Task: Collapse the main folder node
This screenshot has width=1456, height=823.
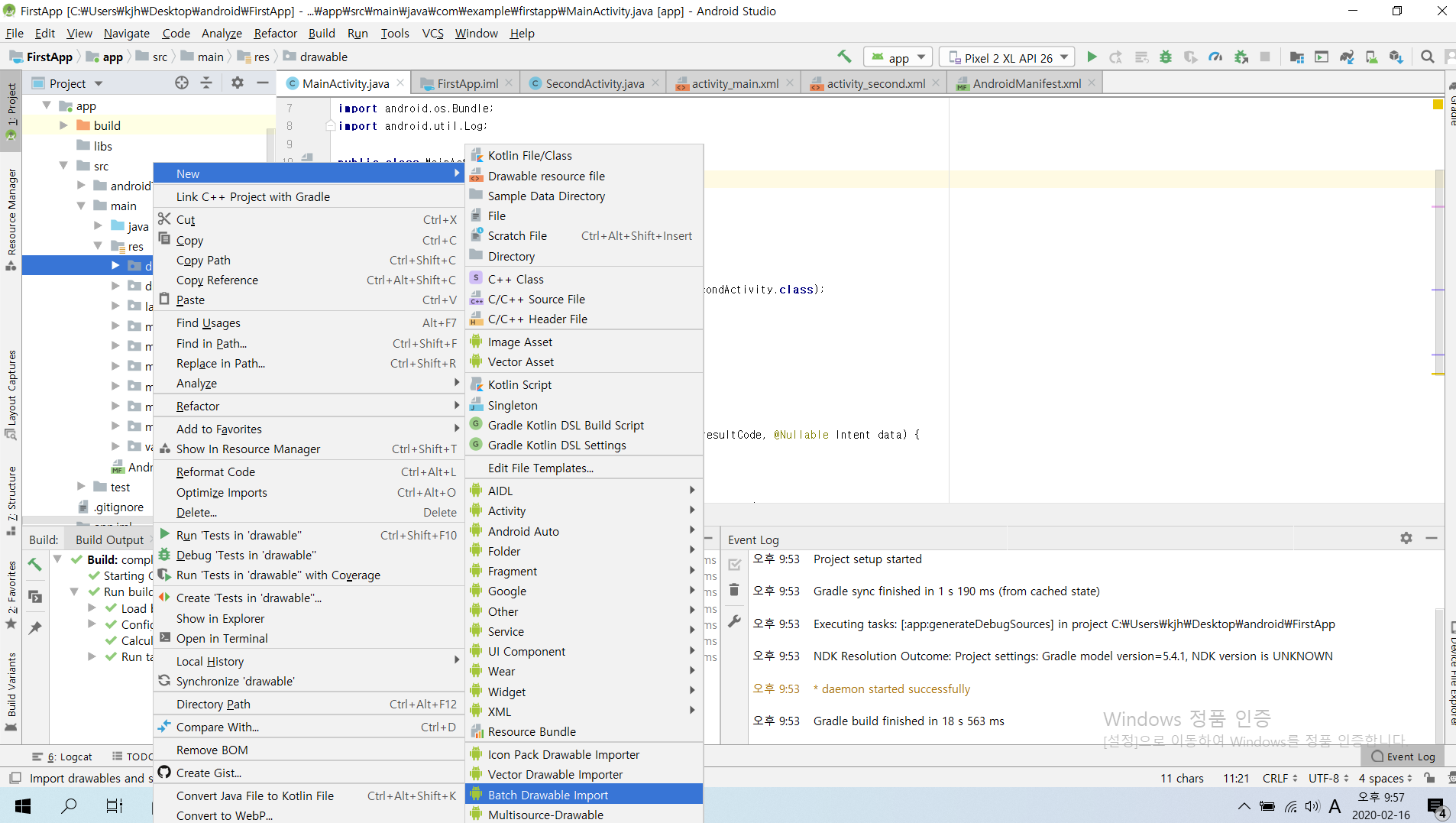Action: [x=81, y=206]
